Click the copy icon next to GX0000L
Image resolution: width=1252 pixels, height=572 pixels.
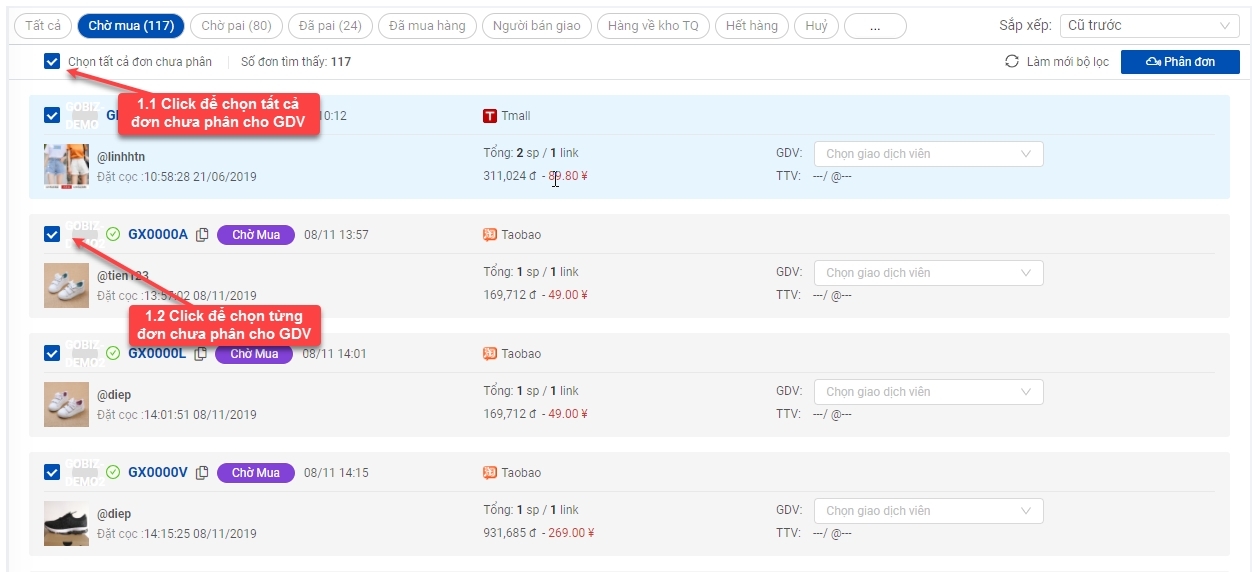(x=201, y=354)
